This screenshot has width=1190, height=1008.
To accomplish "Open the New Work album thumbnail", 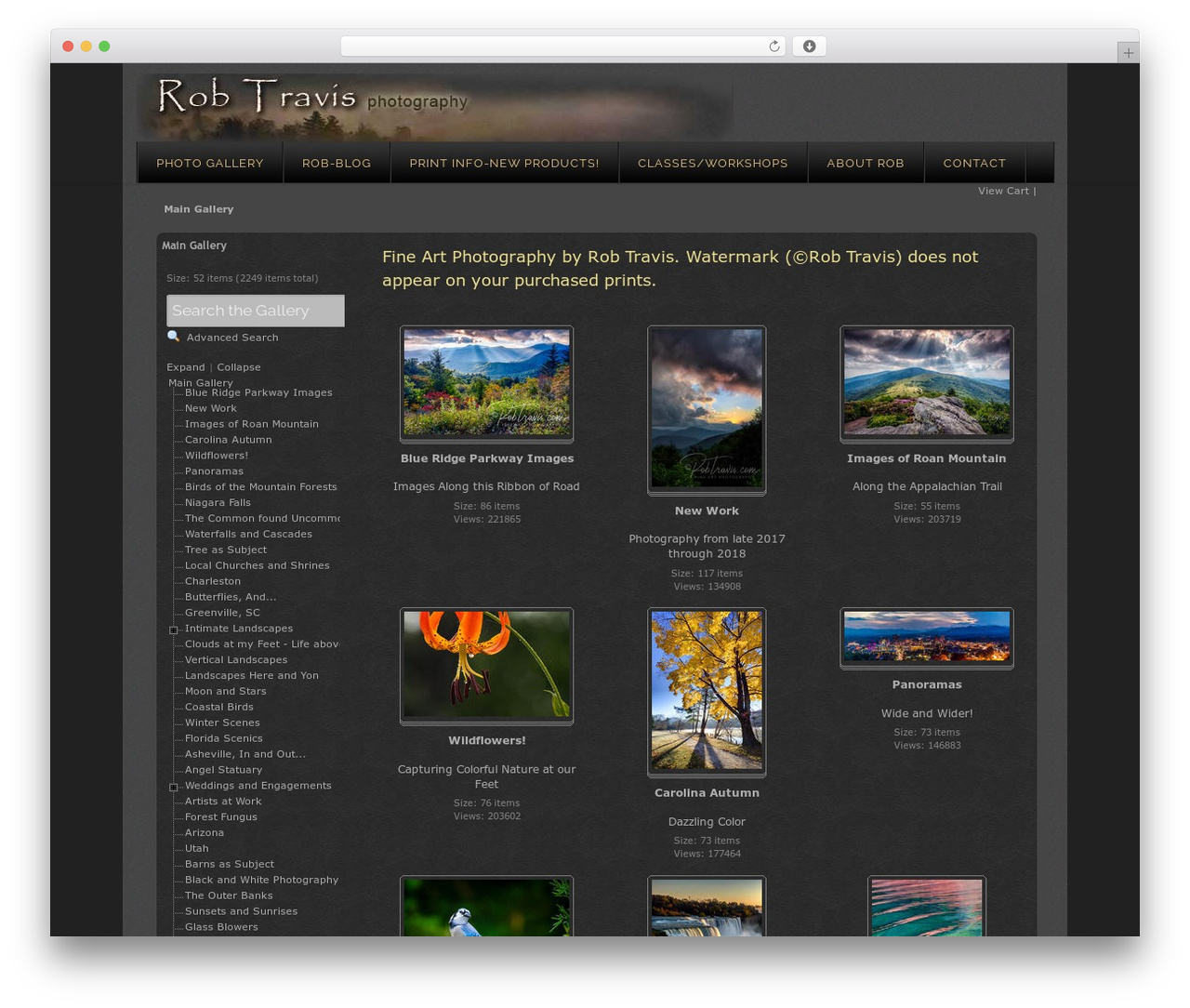I will 707,409.
